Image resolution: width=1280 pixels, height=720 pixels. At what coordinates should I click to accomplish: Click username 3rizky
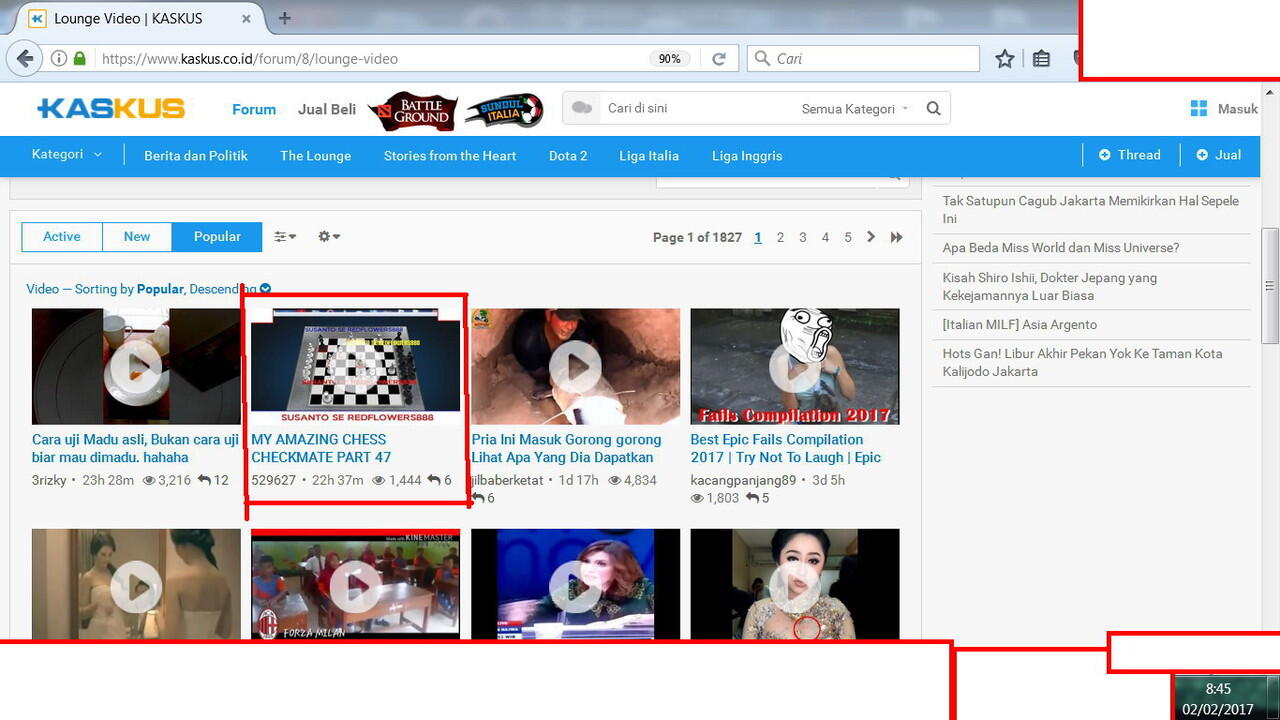(49, 480)
